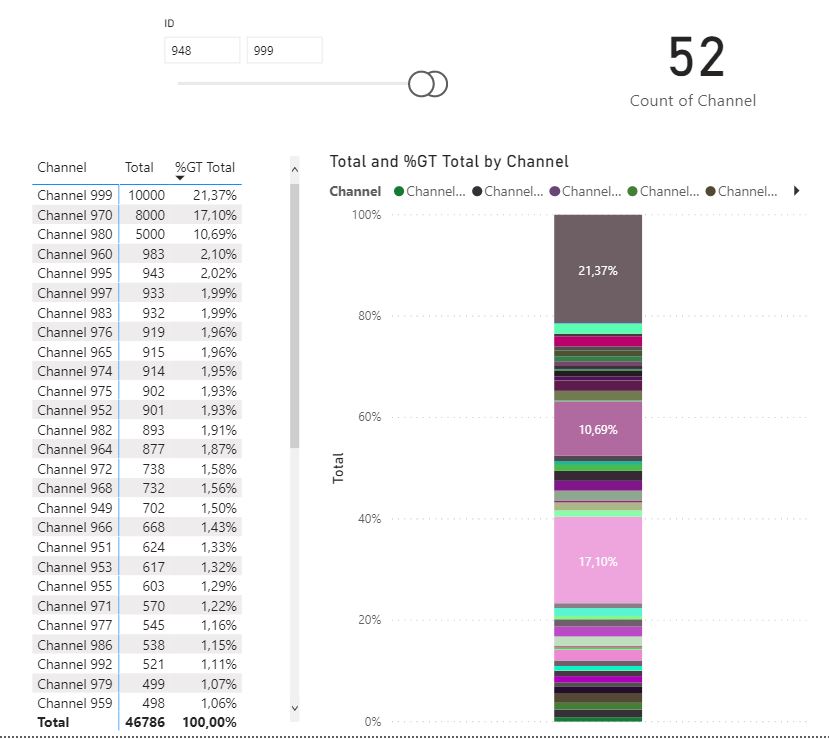Select the Channel 975 row
Image resolution: width=829 pixels, height=739 pixels.
point(137,391)
